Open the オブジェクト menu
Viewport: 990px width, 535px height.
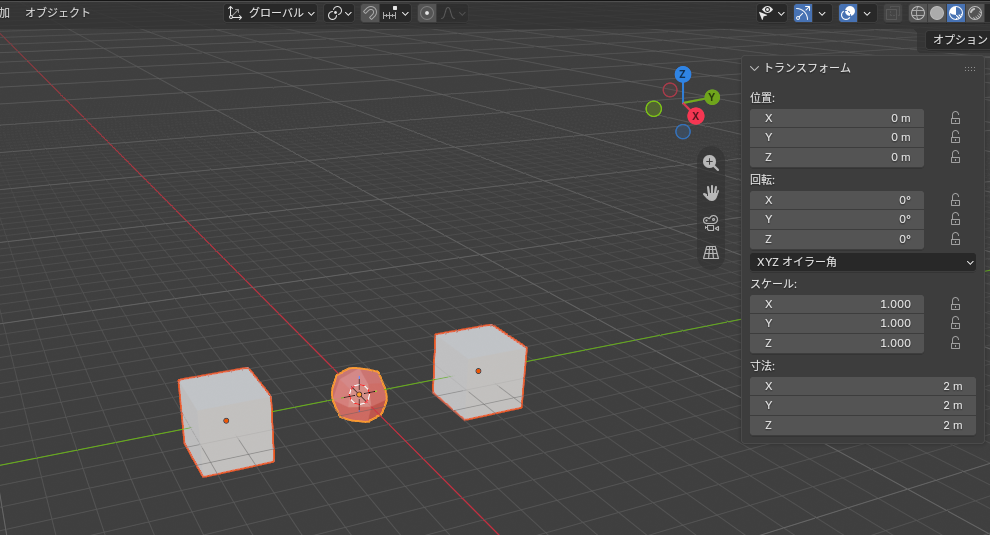pos(57,13)
